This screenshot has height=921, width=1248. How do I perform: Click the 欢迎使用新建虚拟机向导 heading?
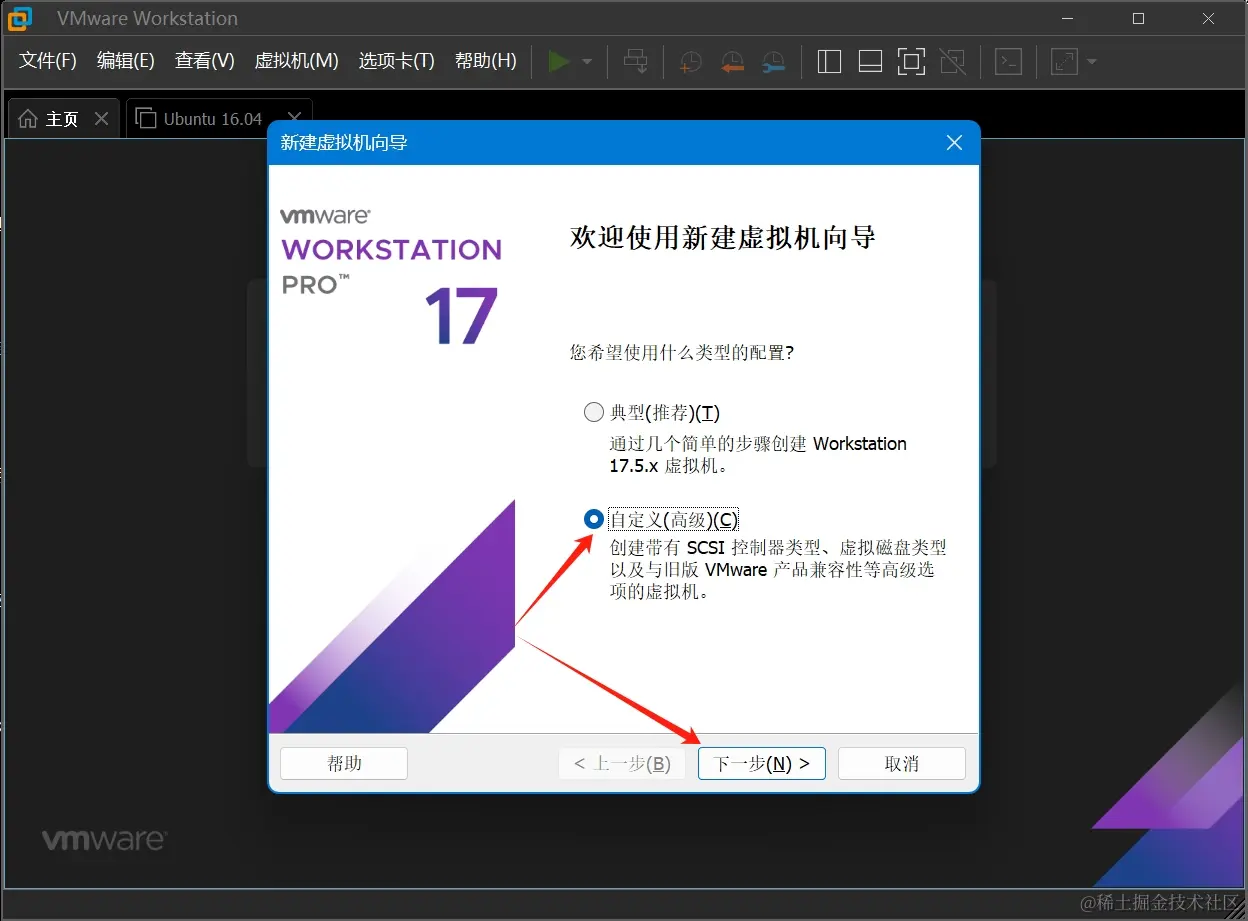(723, 238)
